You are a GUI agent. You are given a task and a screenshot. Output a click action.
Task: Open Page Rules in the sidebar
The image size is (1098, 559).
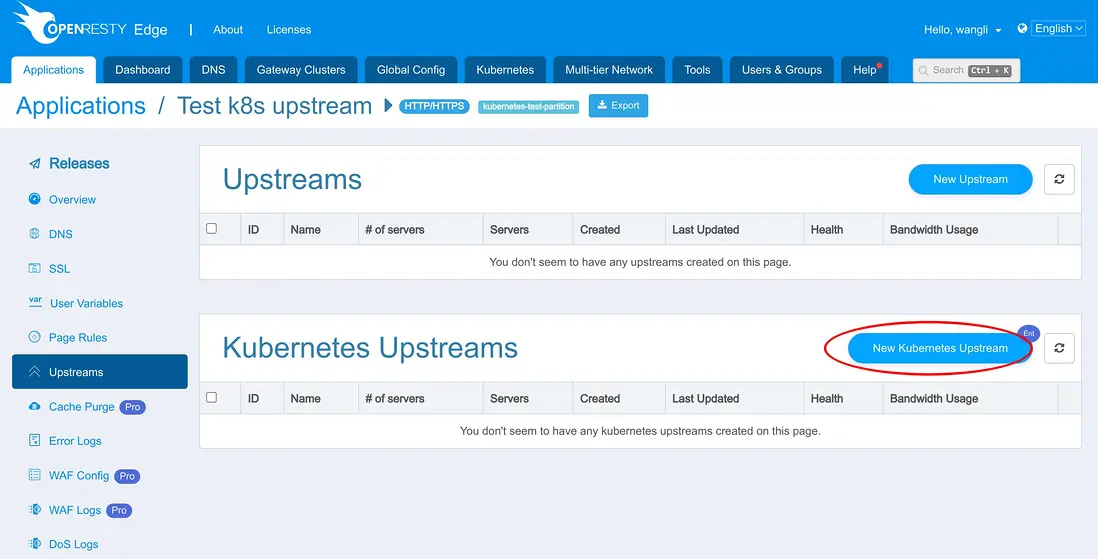pyautogui.click(x=78, y=338)
